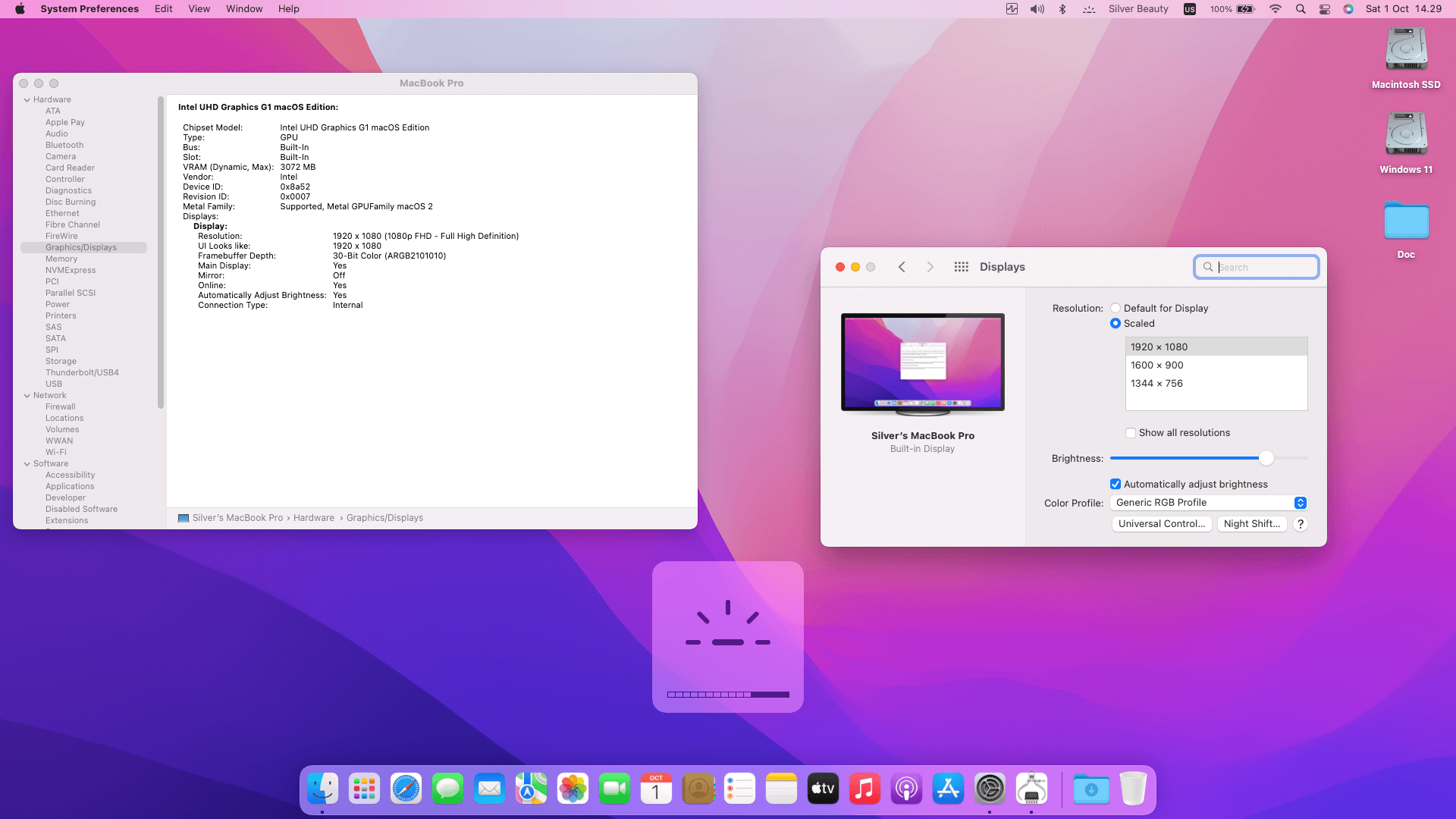Screen dimensions: 1456x819
Task: Open Apple TV app in the Dock
Action: click(x=823, y=789)
